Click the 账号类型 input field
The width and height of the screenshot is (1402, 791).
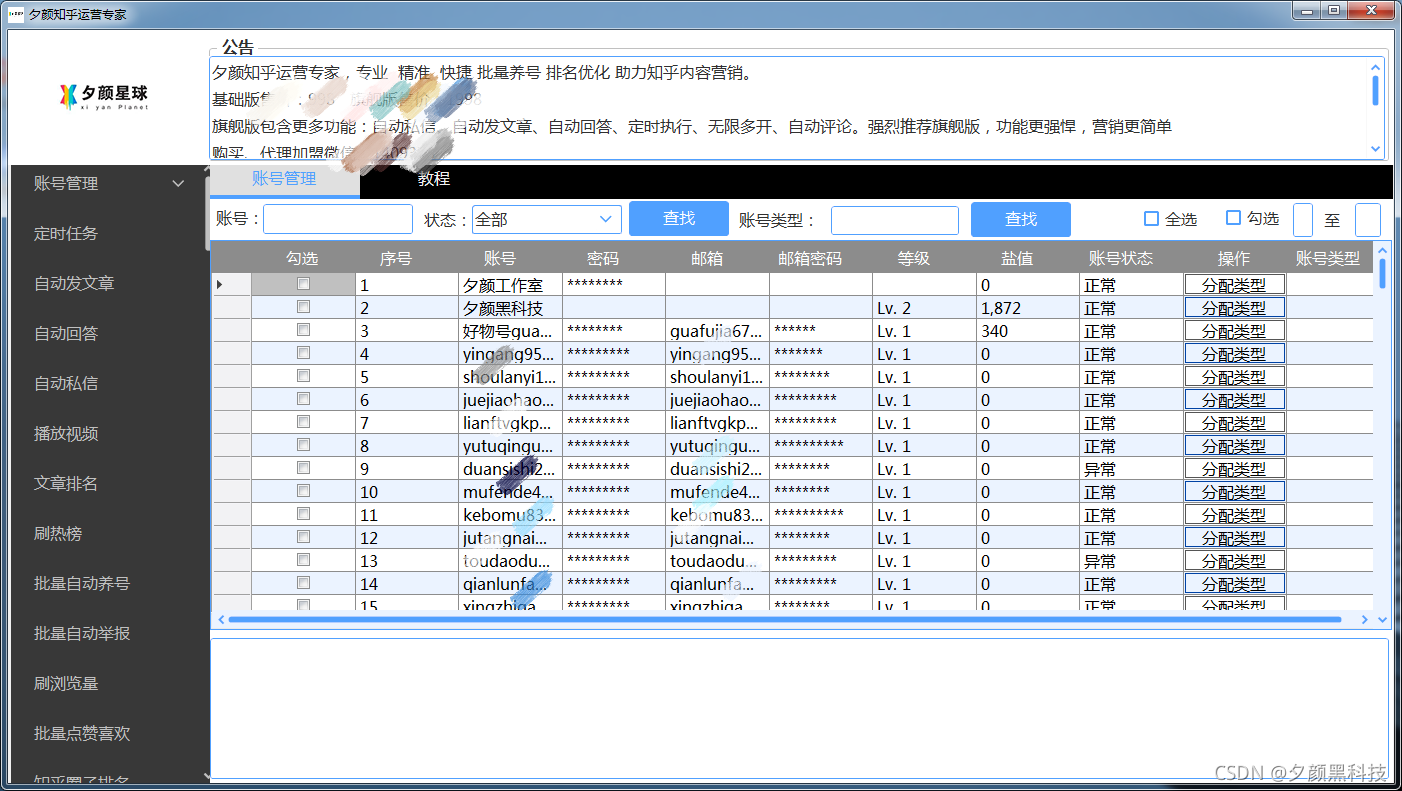click(x=895, y=220)
